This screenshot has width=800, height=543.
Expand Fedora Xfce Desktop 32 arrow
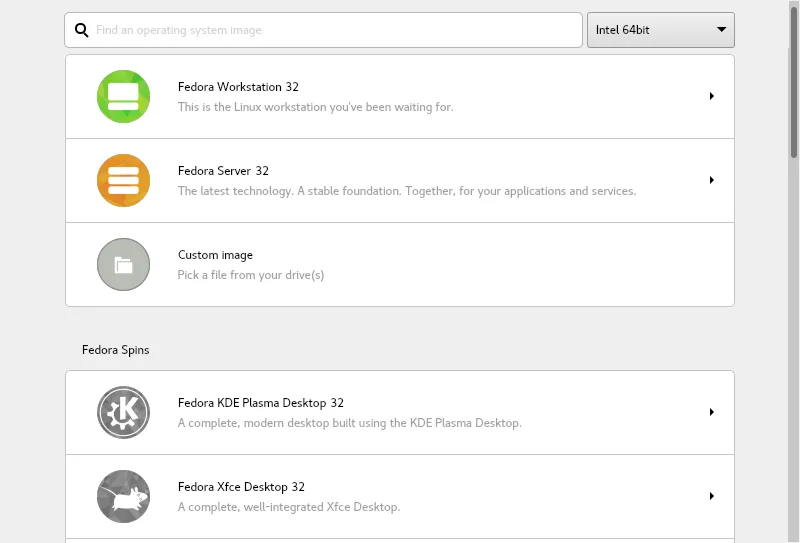[x=711, y=496]
